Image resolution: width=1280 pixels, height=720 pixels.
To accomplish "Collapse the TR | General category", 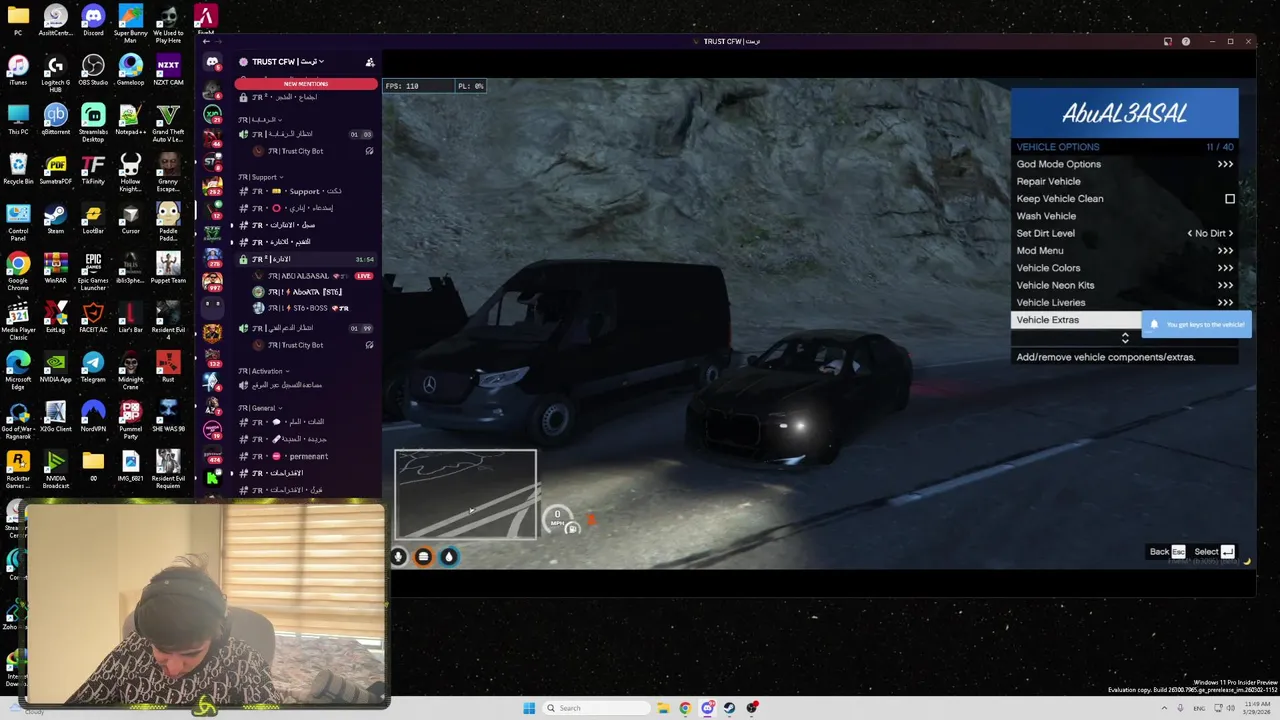I will 260,408.
